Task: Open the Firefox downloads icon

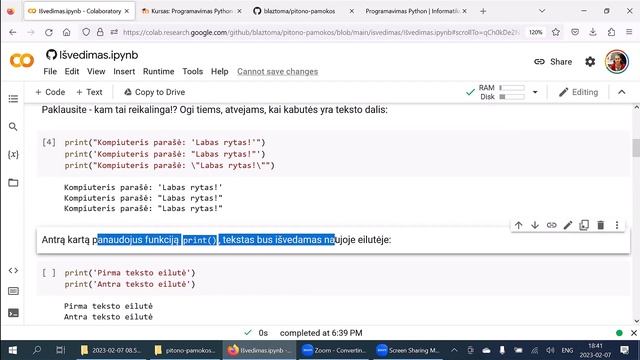Action: coord(593,32)
